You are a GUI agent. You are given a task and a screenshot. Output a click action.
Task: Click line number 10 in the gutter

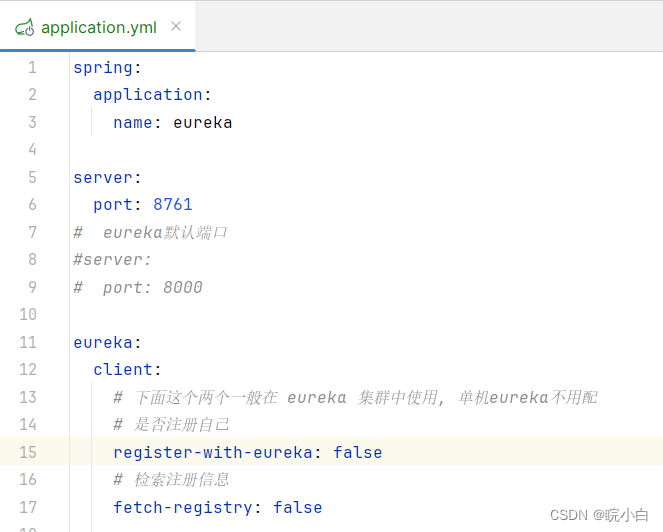(28, 314)
